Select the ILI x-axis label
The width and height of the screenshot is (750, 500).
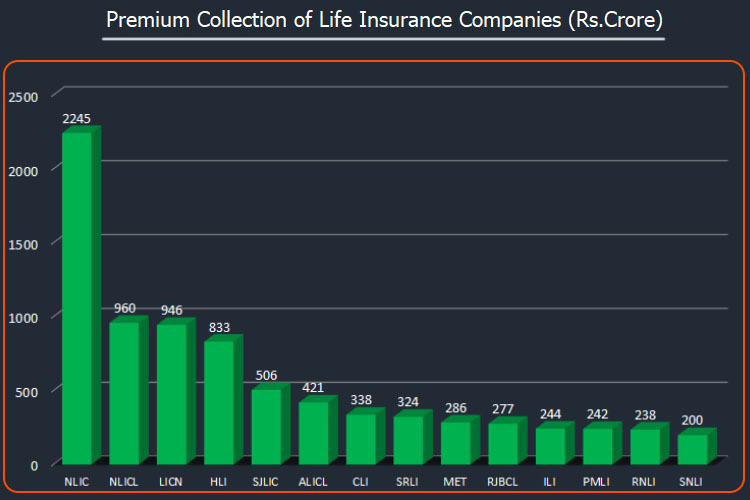(549, 482)
